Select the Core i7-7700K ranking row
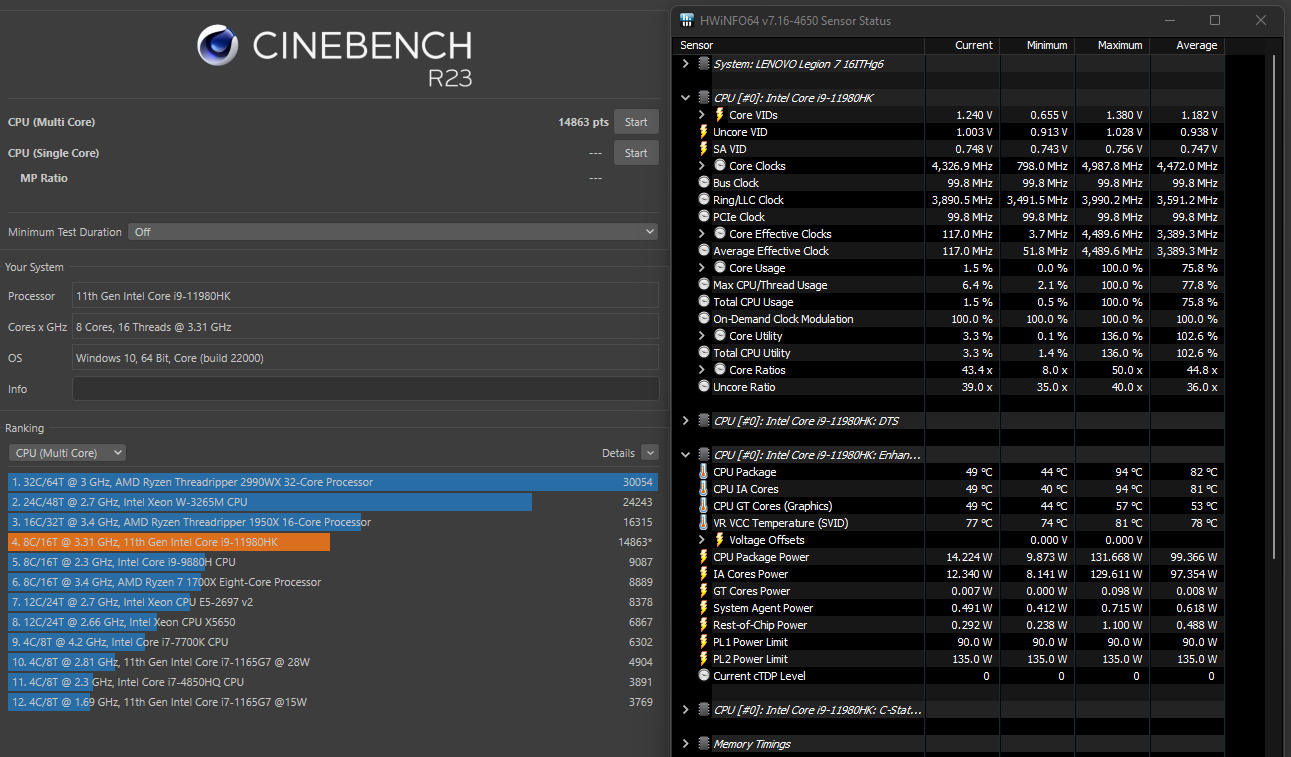This screenshot has width=1291, height=757. (333, 642)
